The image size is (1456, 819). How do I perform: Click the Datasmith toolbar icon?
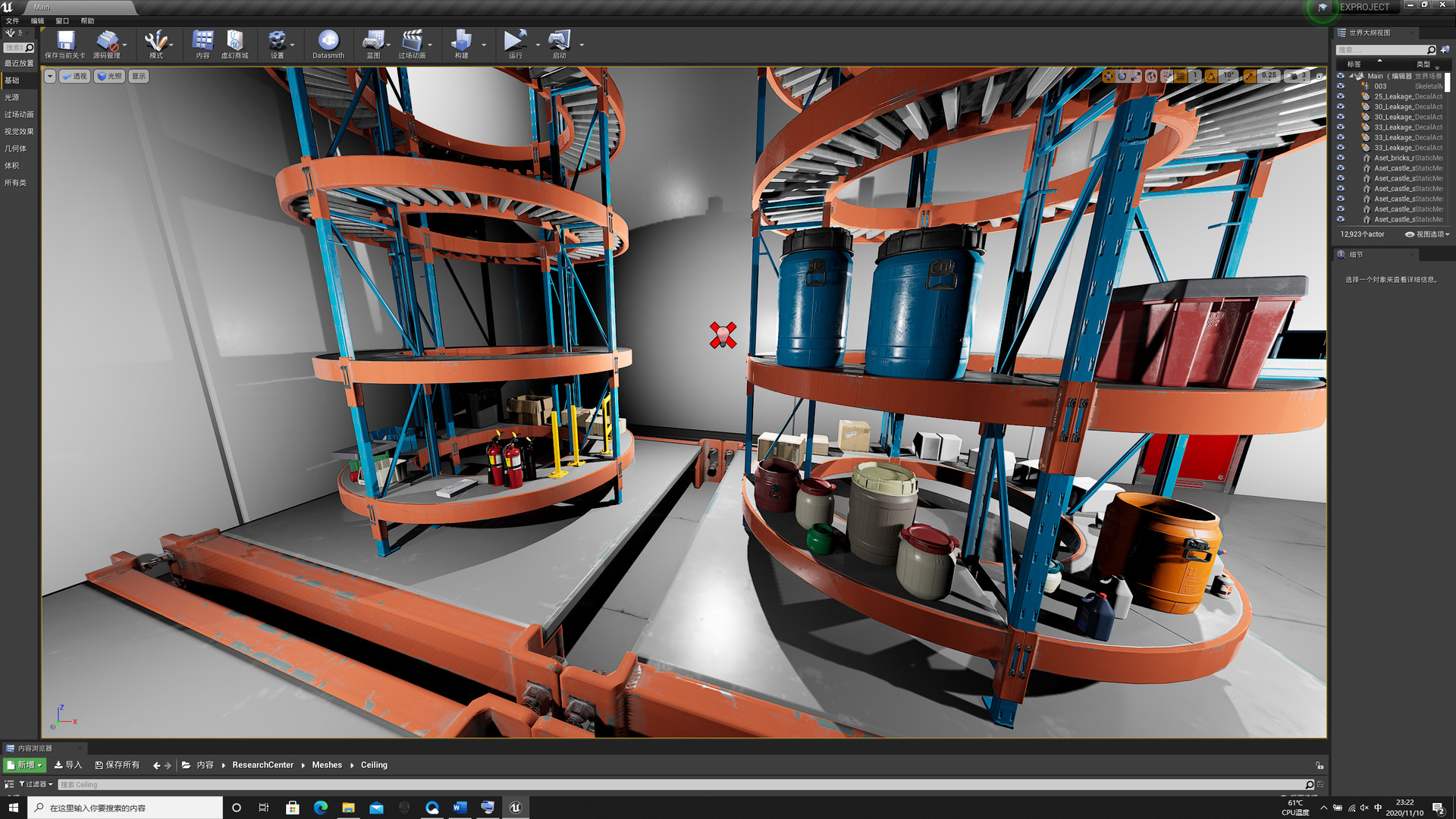328,40
